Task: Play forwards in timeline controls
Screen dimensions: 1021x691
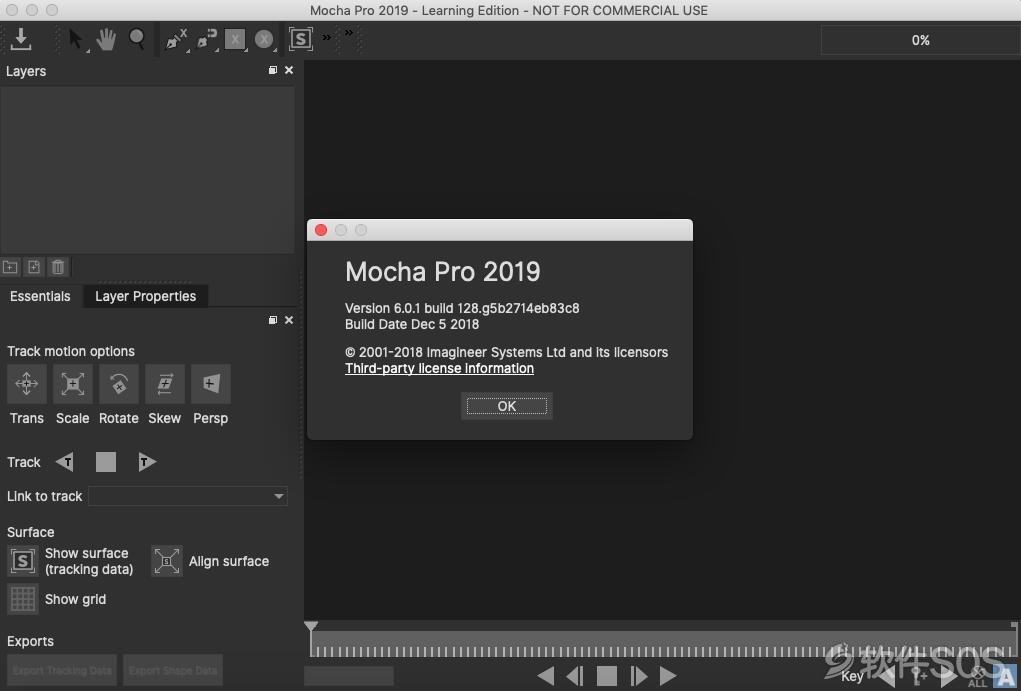Action: [x=668, y=676]
